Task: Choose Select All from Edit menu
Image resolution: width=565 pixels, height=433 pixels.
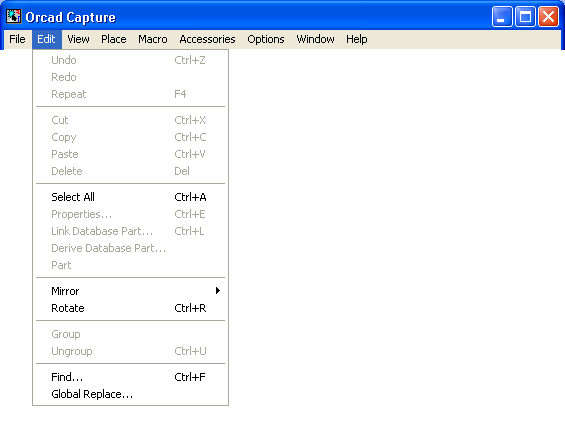Action: click(130, 197)
